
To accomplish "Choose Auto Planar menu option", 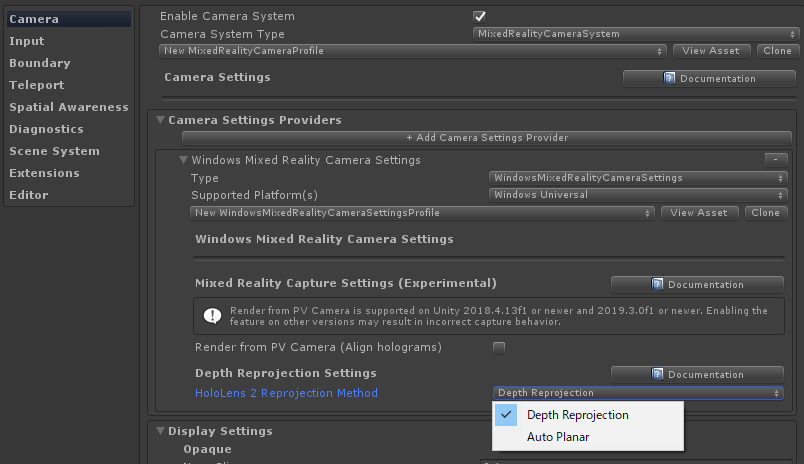I will pyautogui.click(x=588, y=437).
